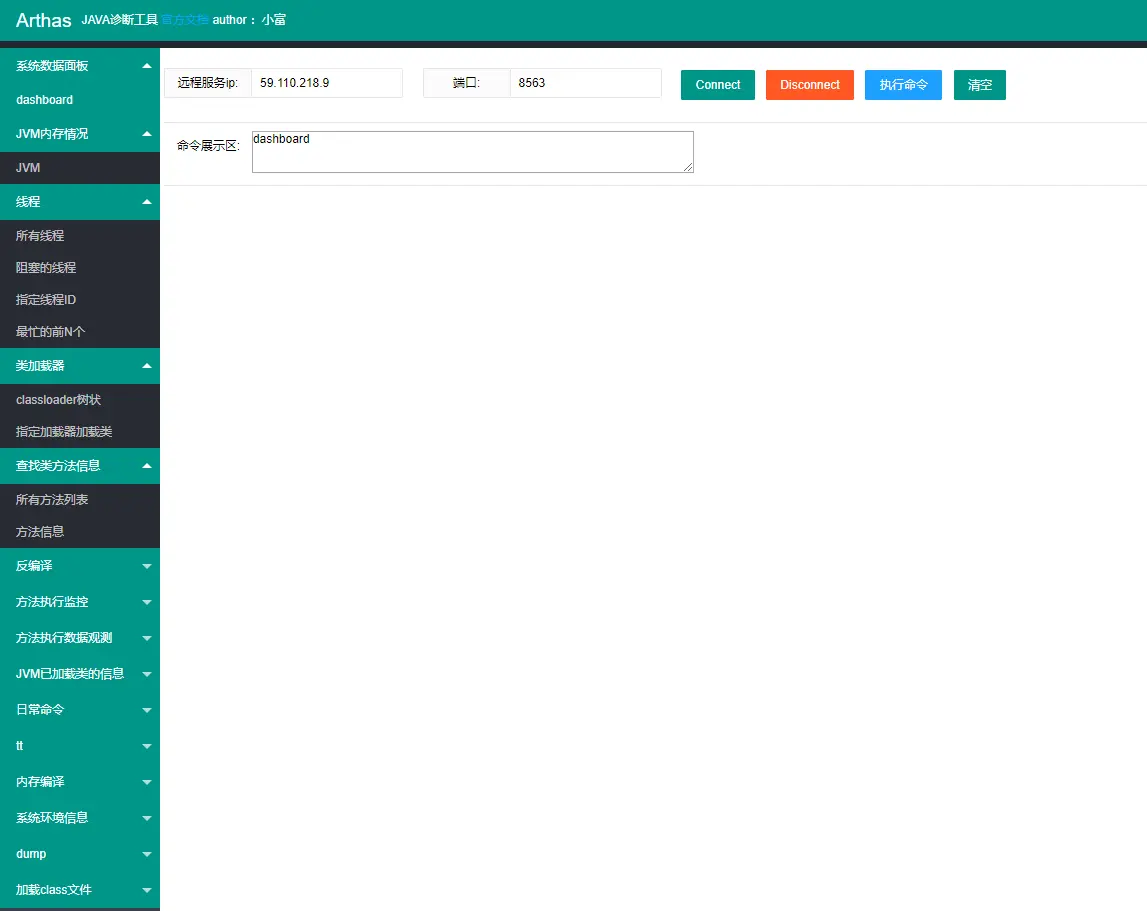Grab the textarea resize handle corner
Viewport: 1147px width, 911px height.
click(x=688, y=168)
